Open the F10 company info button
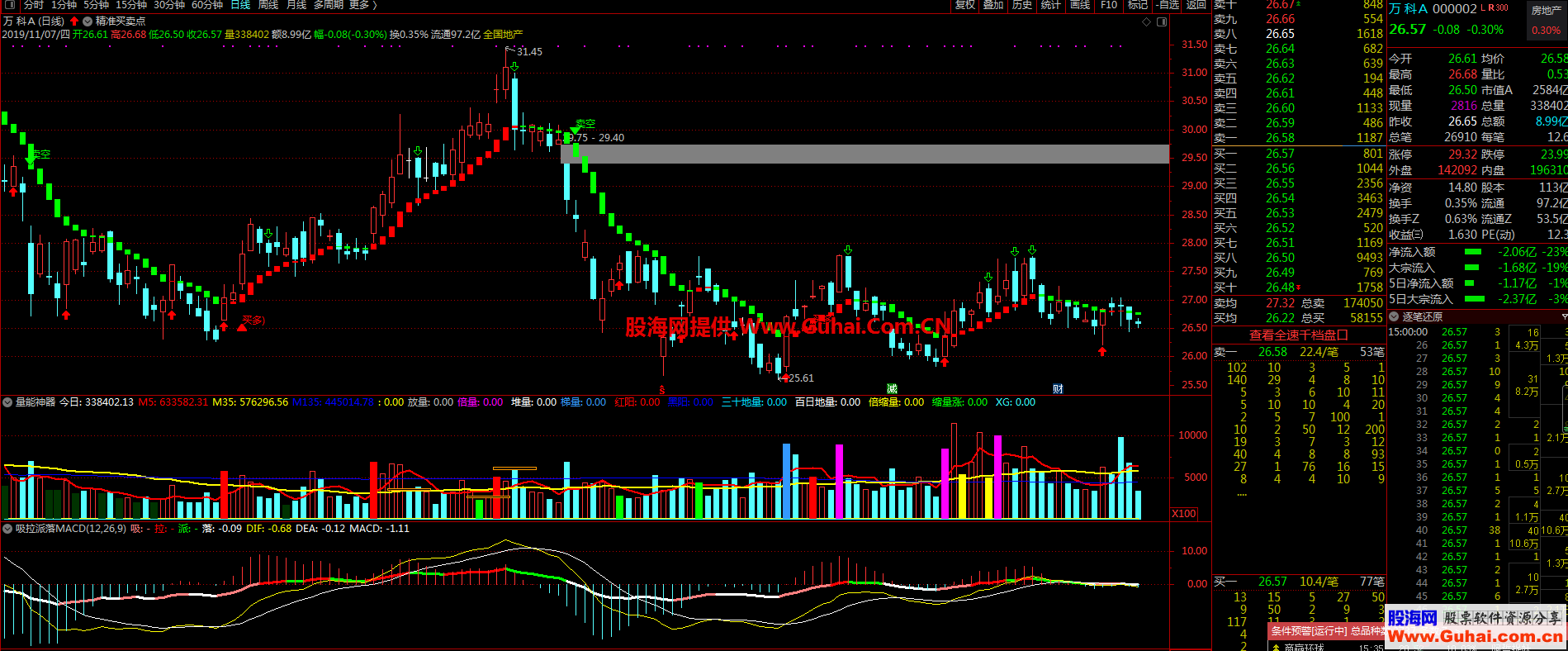 coord(1109,5)
